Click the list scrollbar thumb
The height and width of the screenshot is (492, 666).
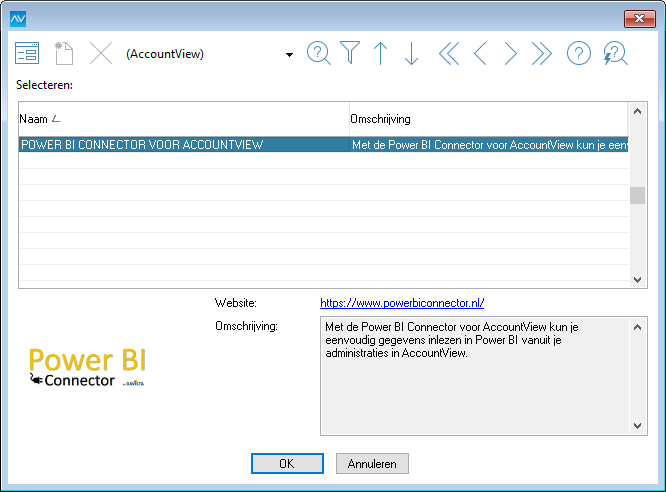637,195
